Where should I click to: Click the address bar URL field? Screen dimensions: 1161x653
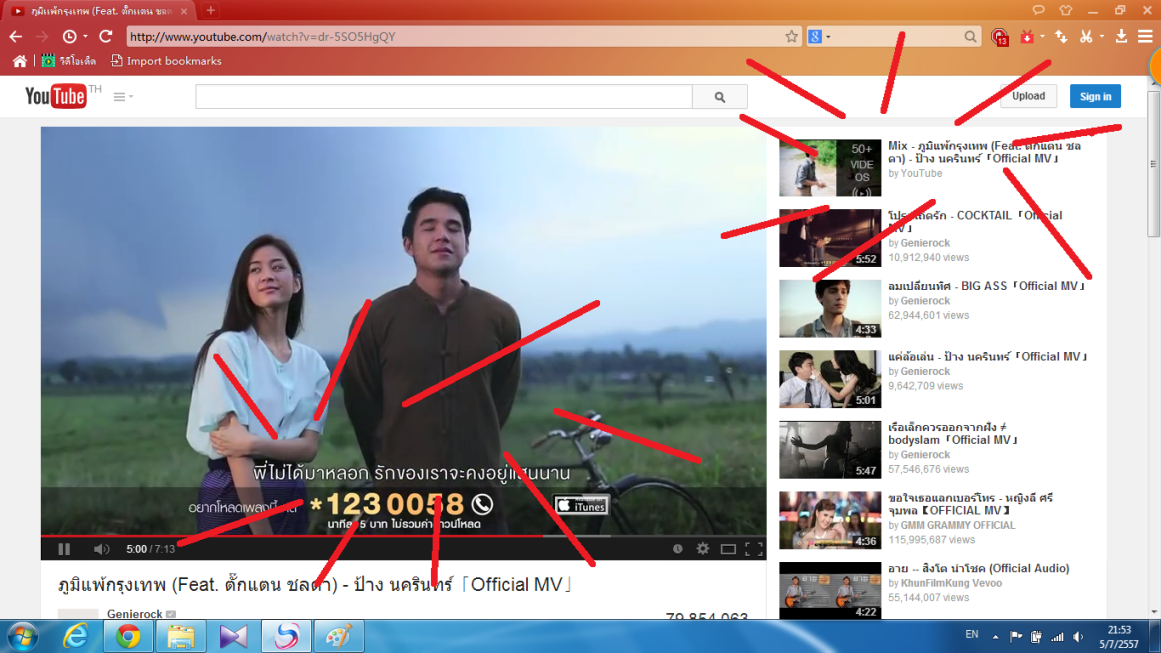pyautogui.click(x=453, y=36)
